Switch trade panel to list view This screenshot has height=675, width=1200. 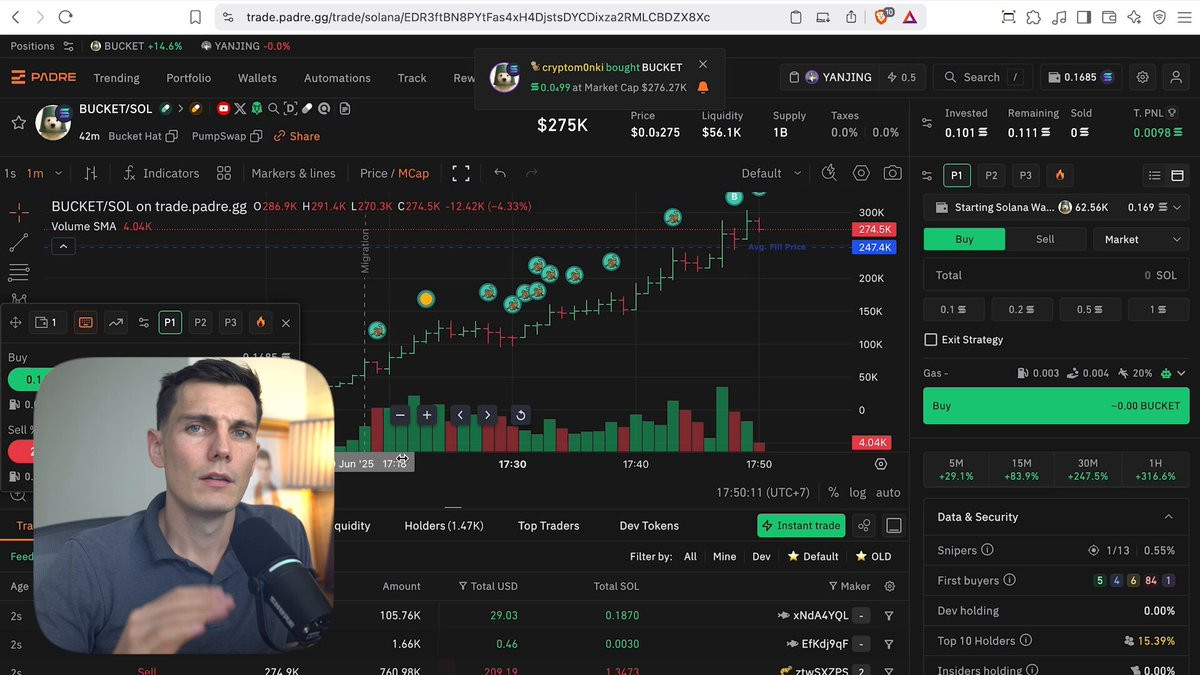pos(1154,175)
